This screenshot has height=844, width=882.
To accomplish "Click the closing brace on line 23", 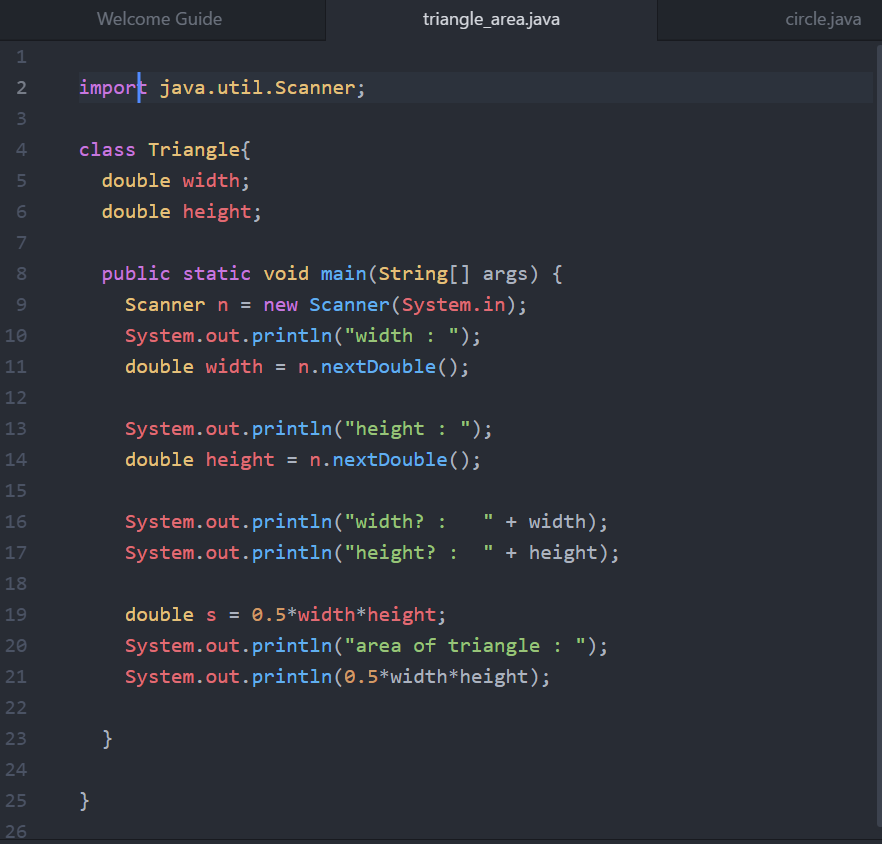I will (x=107, y=739).
